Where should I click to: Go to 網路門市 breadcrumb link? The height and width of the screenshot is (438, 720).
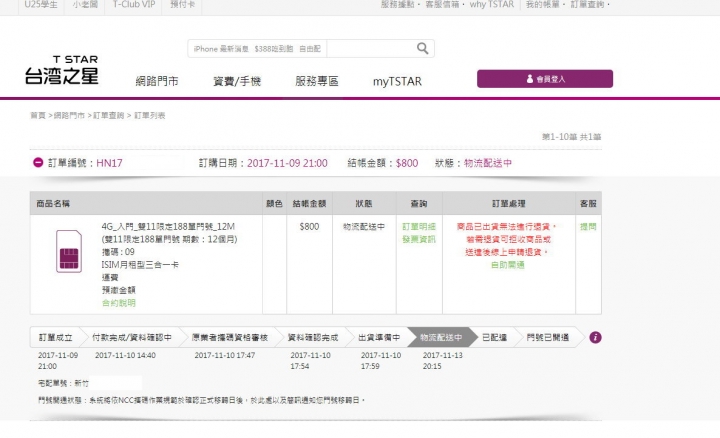pyautogui.click(x=69, y=115)
